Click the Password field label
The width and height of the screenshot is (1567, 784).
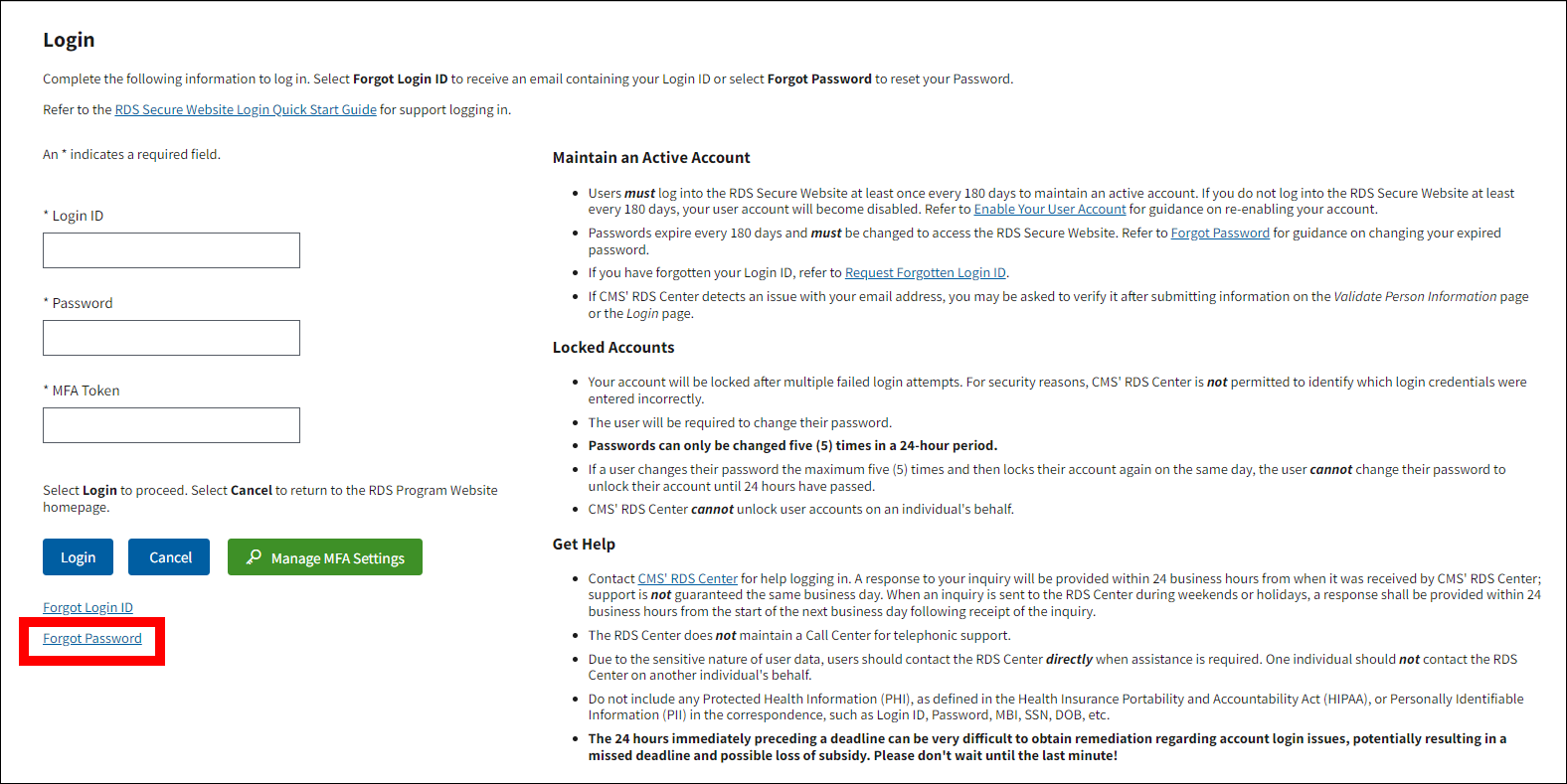pos(82,304)
